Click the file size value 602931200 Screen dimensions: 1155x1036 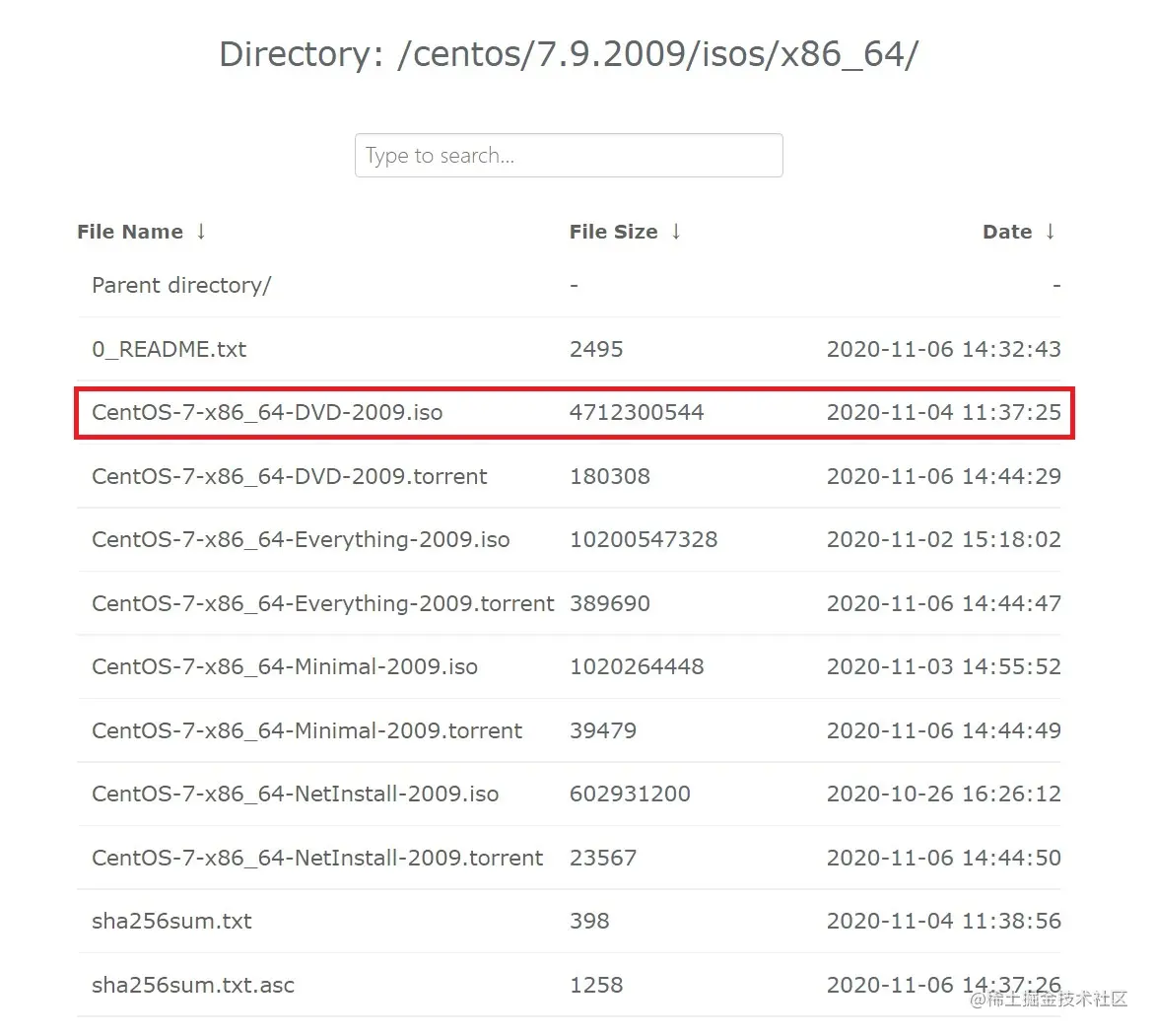(x=630, y=794)
